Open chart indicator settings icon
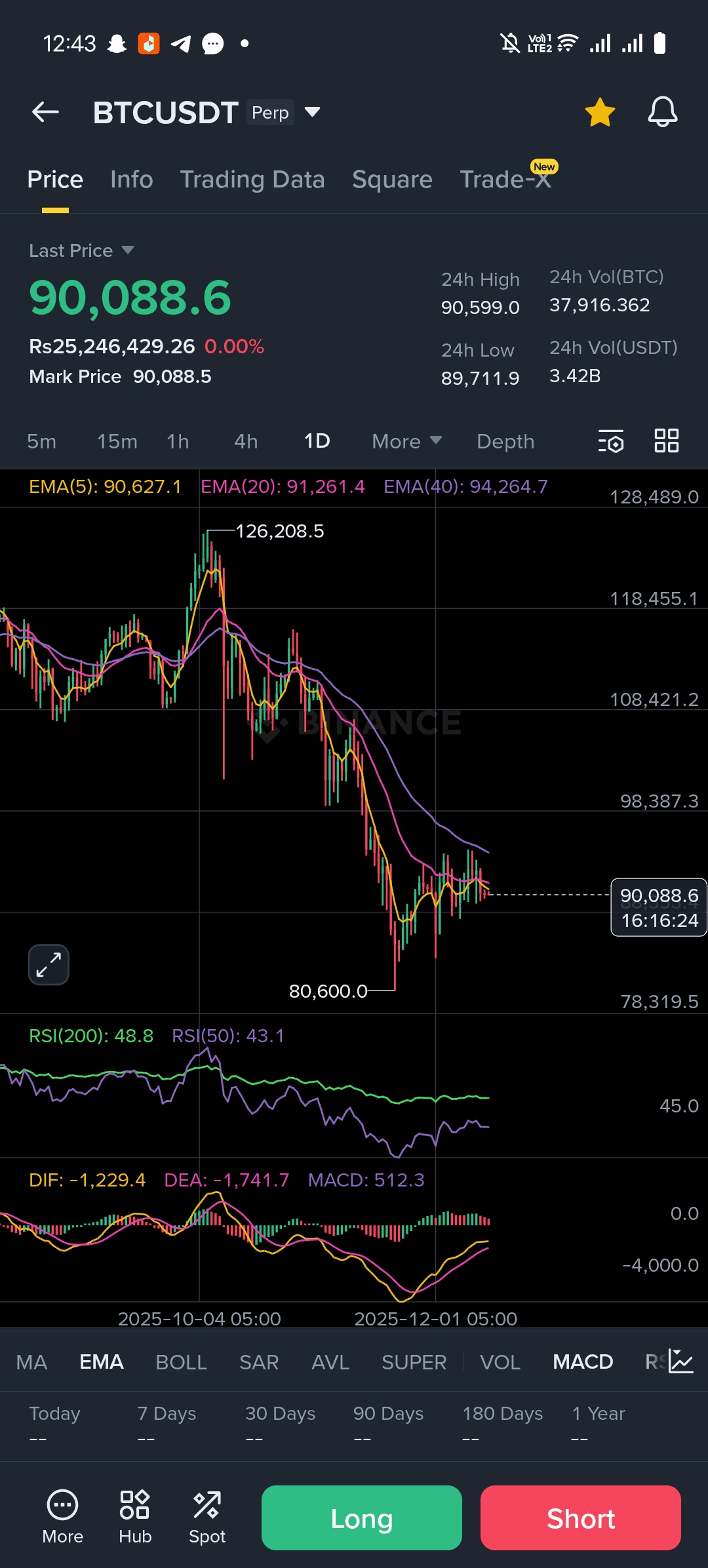This screenshot has width=708, height=1568. [x=611, y=441]
